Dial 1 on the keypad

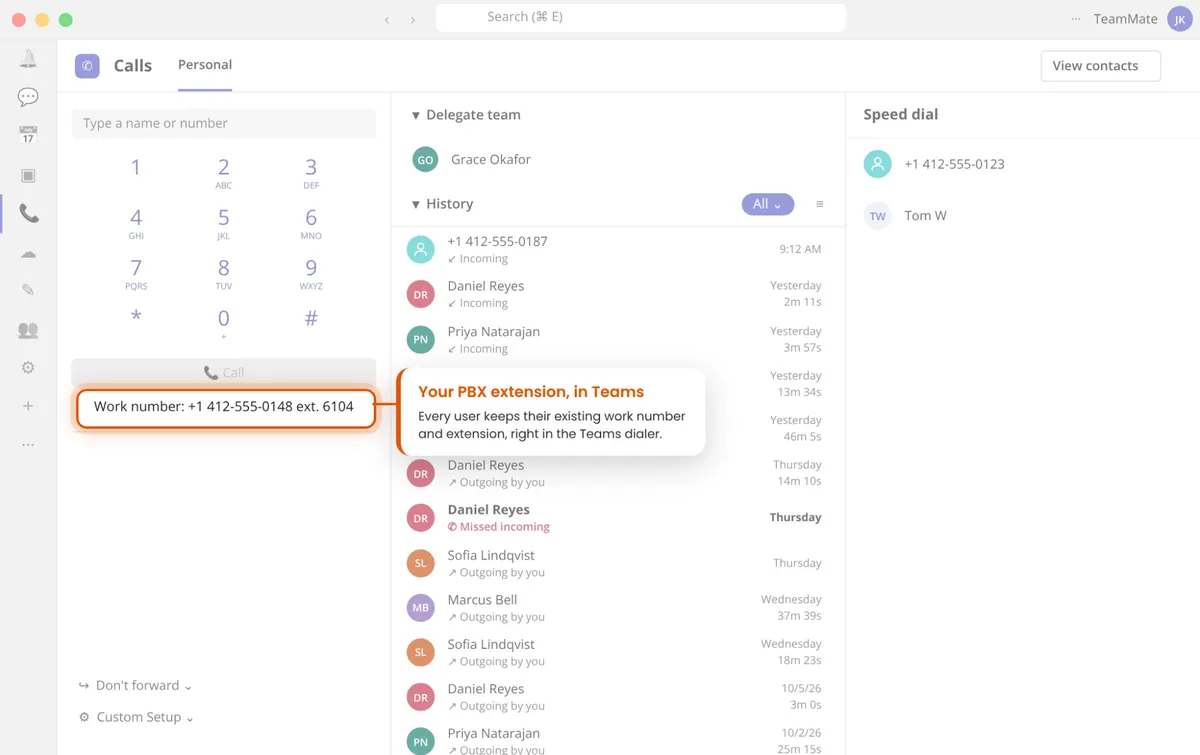click(136, 168)
